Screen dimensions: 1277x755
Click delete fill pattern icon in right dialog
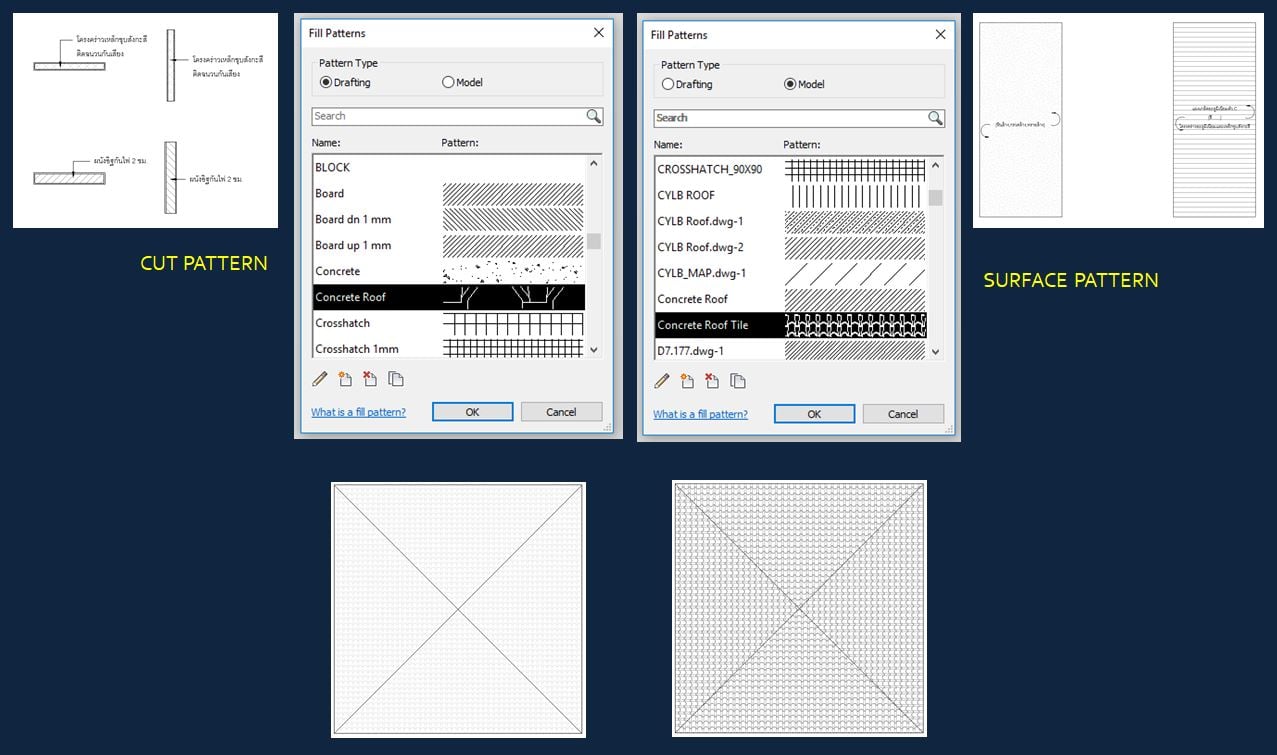712,381
